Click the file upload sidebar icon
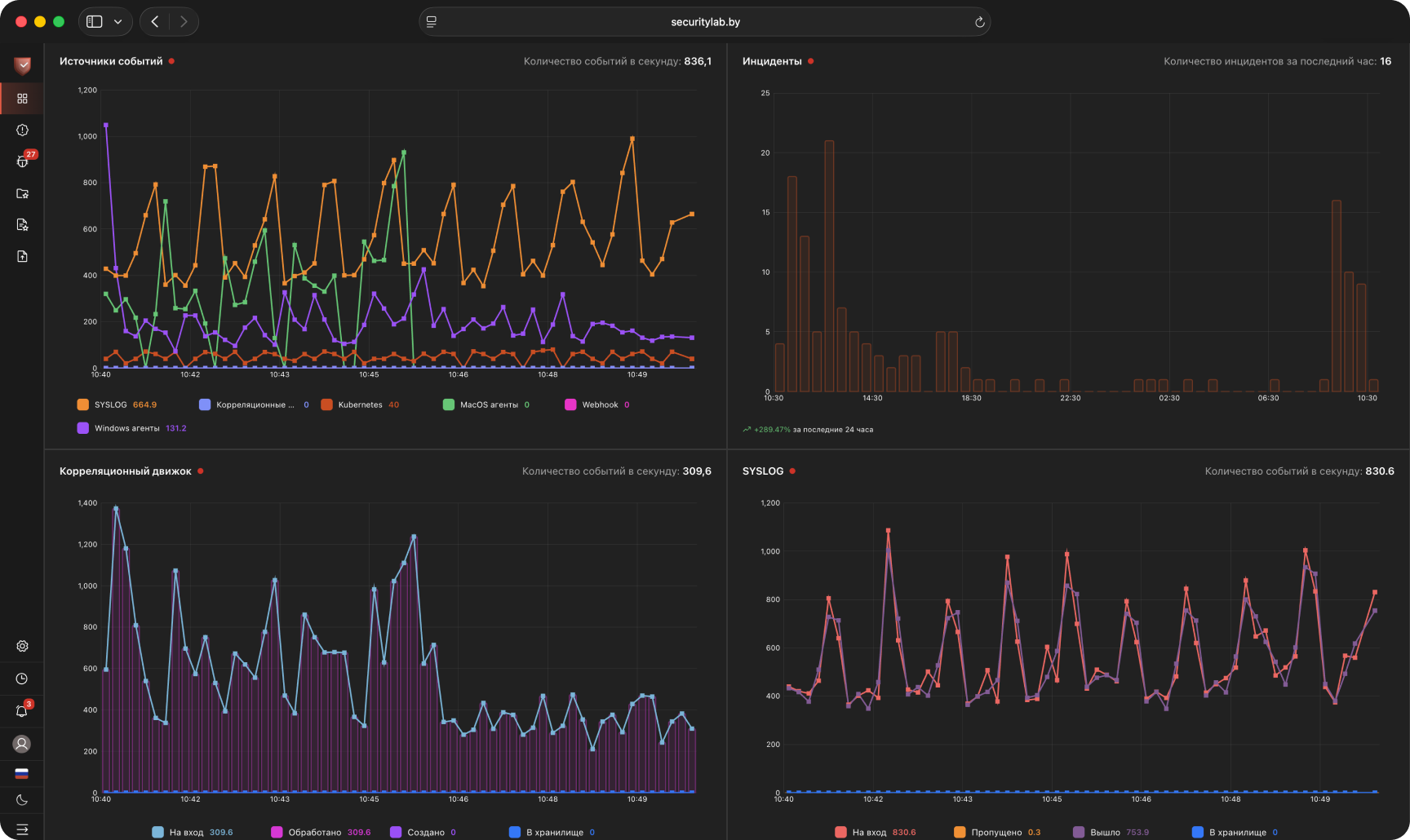1410x840 pixels. 22,256
